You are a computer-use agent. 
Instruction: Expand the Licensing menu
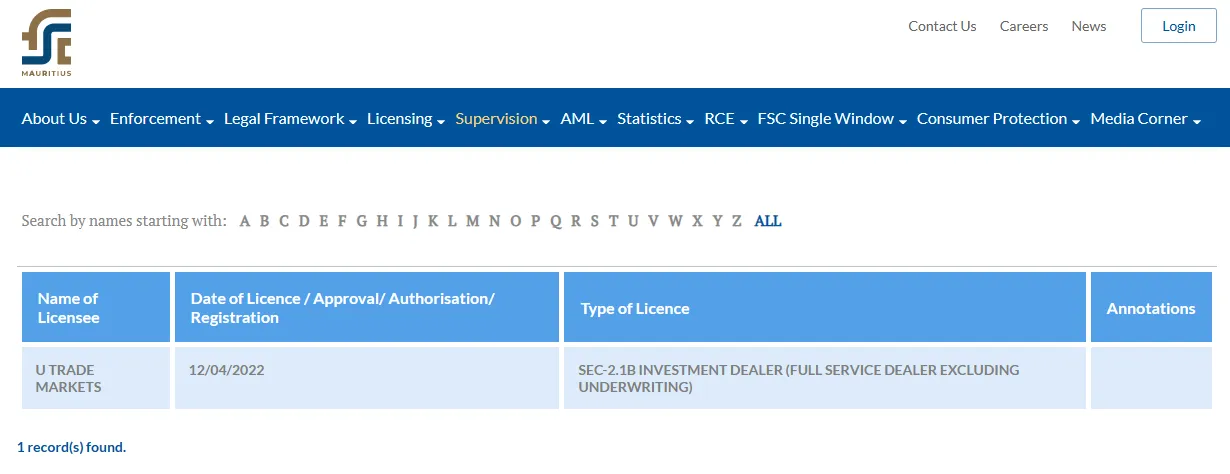point(406,119)
